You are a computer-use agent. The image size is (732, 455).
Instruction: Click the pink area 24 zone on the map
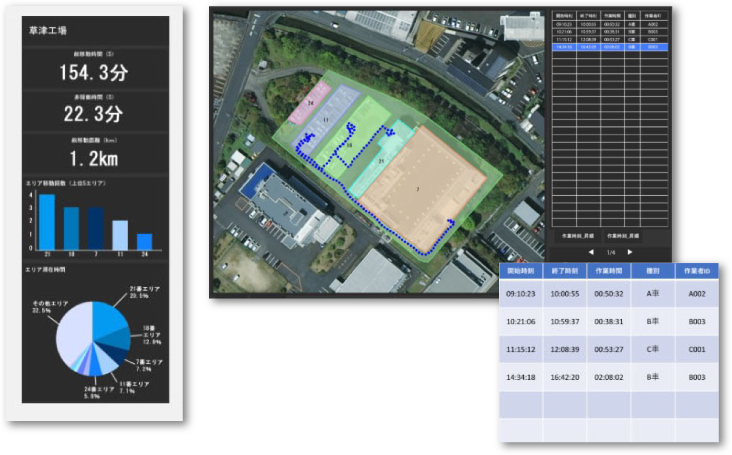311,104
